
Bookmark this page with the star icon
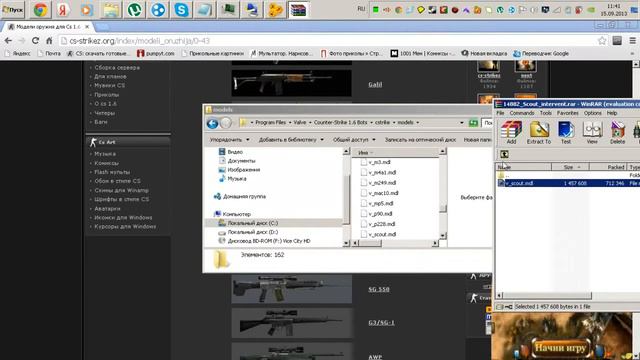[x=602, y=41]
